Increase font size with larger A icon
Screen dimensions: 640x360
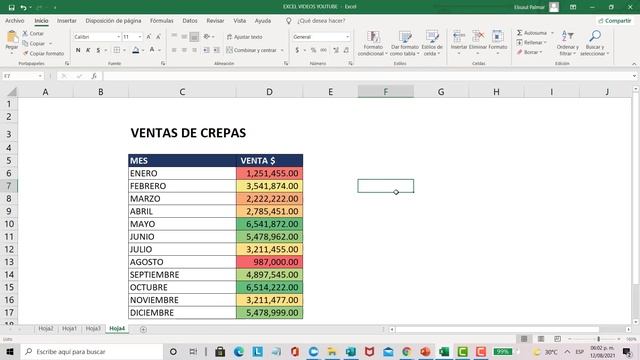(x=149, y=37)
